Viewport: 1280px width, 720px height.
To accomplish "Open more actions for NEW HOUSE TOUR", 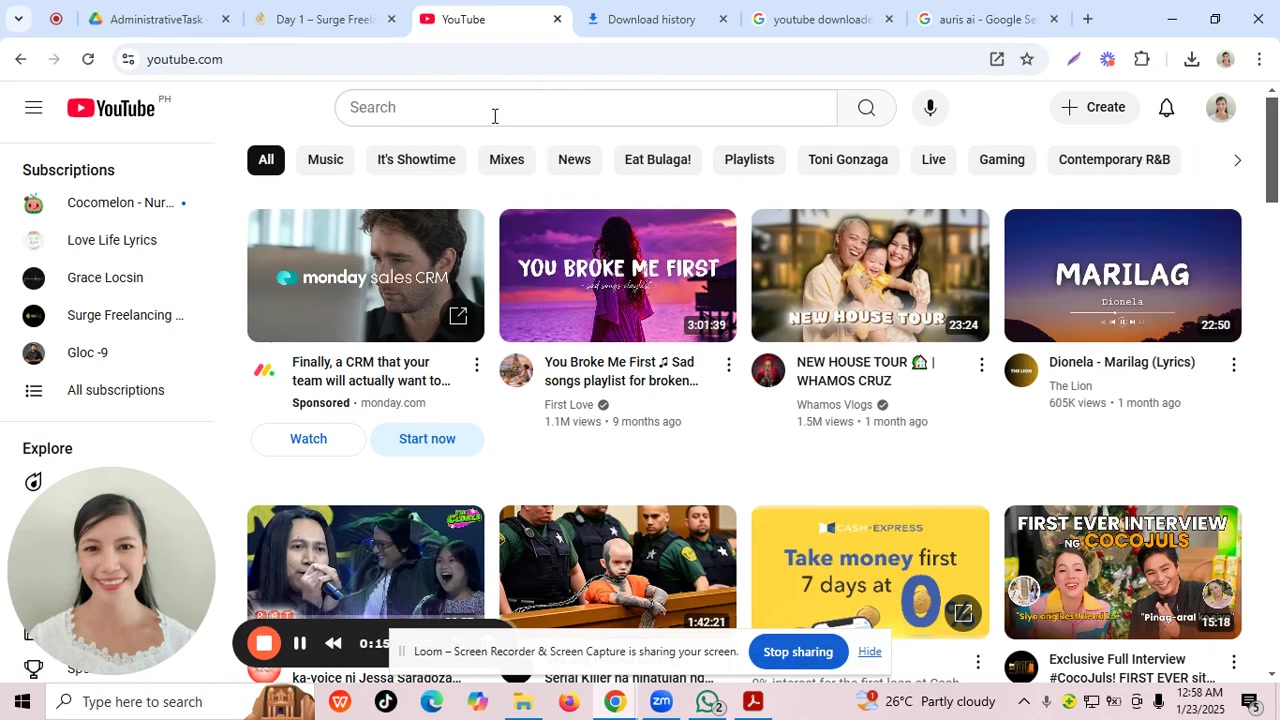I will (981, 365).
